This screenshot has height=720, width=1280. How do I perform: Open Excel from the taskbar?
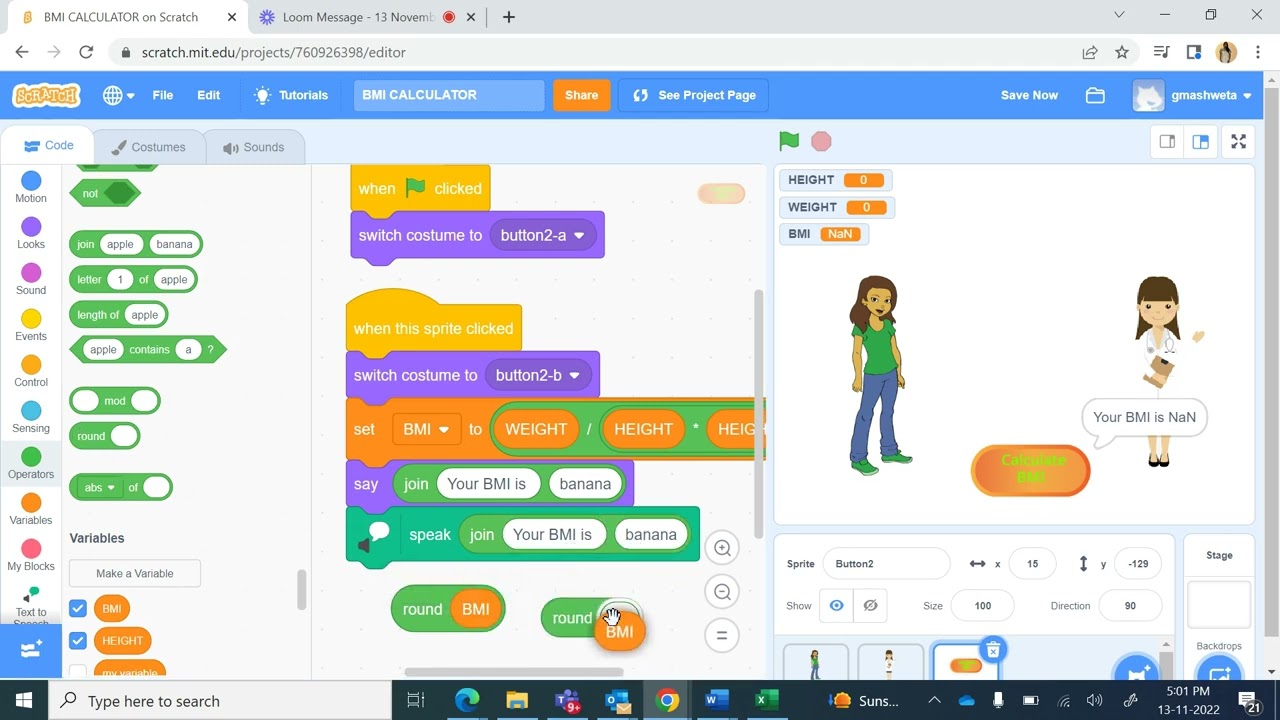766,700
